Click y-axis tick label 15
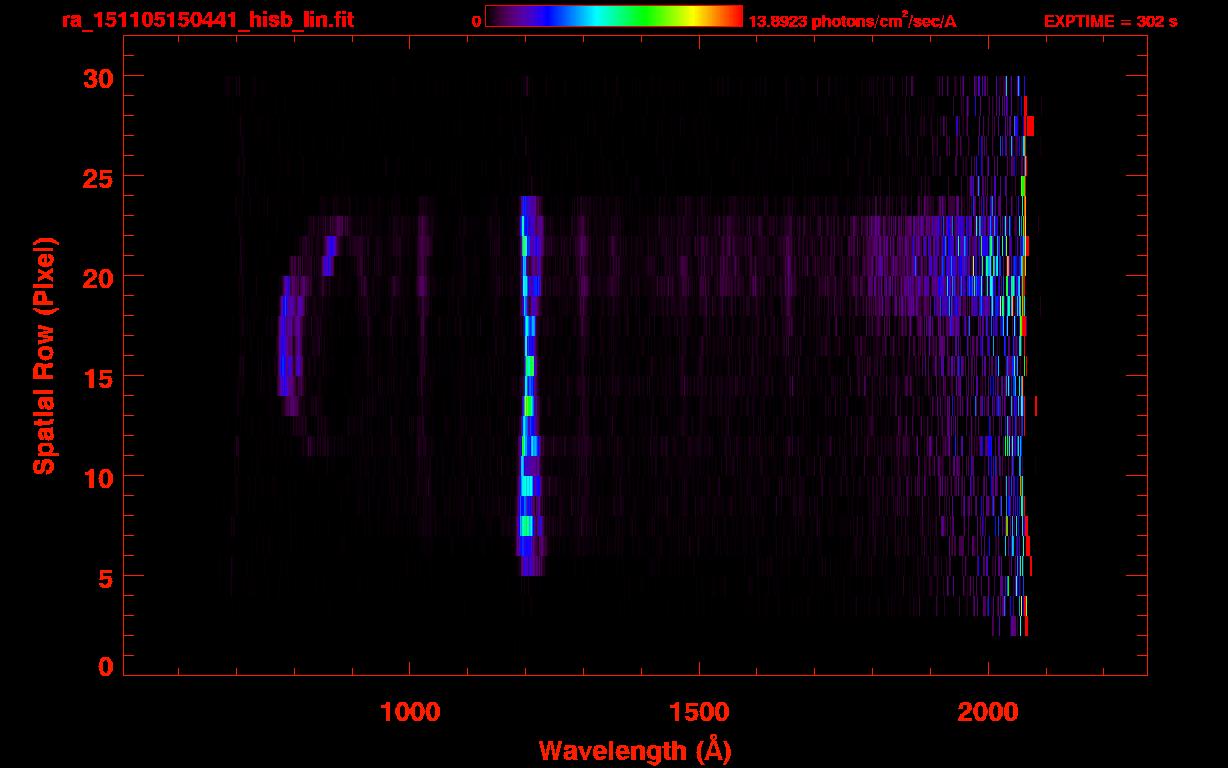 click(96, 377)
